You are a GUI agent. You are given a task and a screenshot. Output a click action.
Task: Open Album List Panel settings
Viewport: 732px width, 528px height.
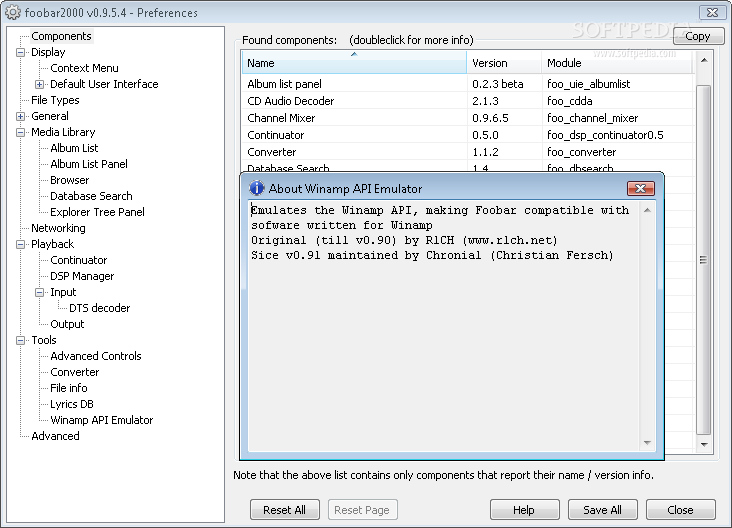point(89,164)
